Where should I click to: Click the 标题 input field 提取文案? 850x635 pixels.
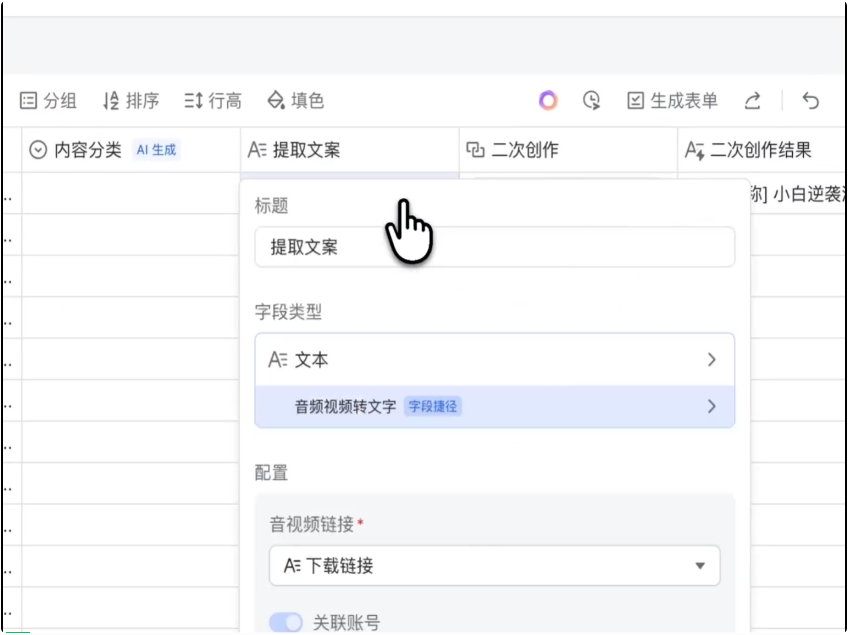[x=494, y=247]
